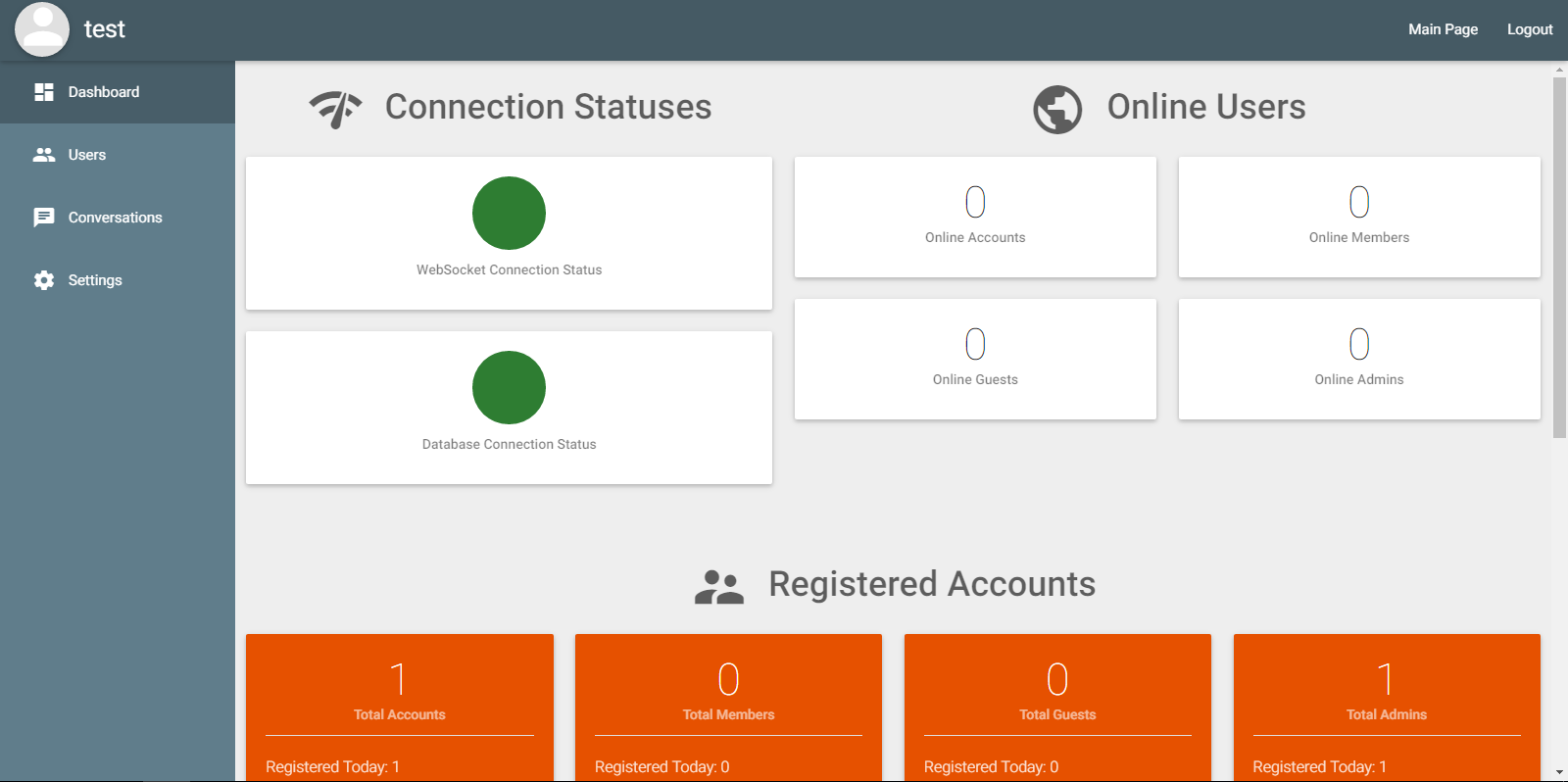The height and width of the screenshot is (782, 1568).
Task: Open the Main Page link
Action: click(x=1443, y=29)
